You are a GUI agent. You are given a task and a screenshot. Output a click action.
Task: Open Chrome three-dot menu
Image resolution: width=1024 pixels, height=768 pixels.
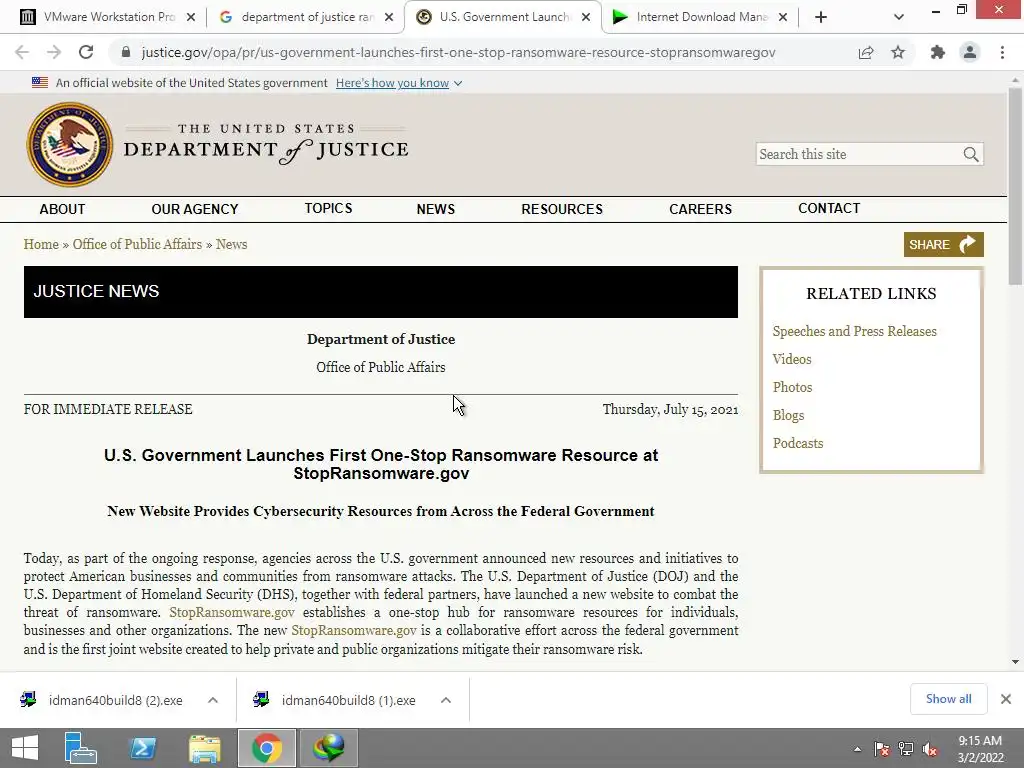point(1002,52)
